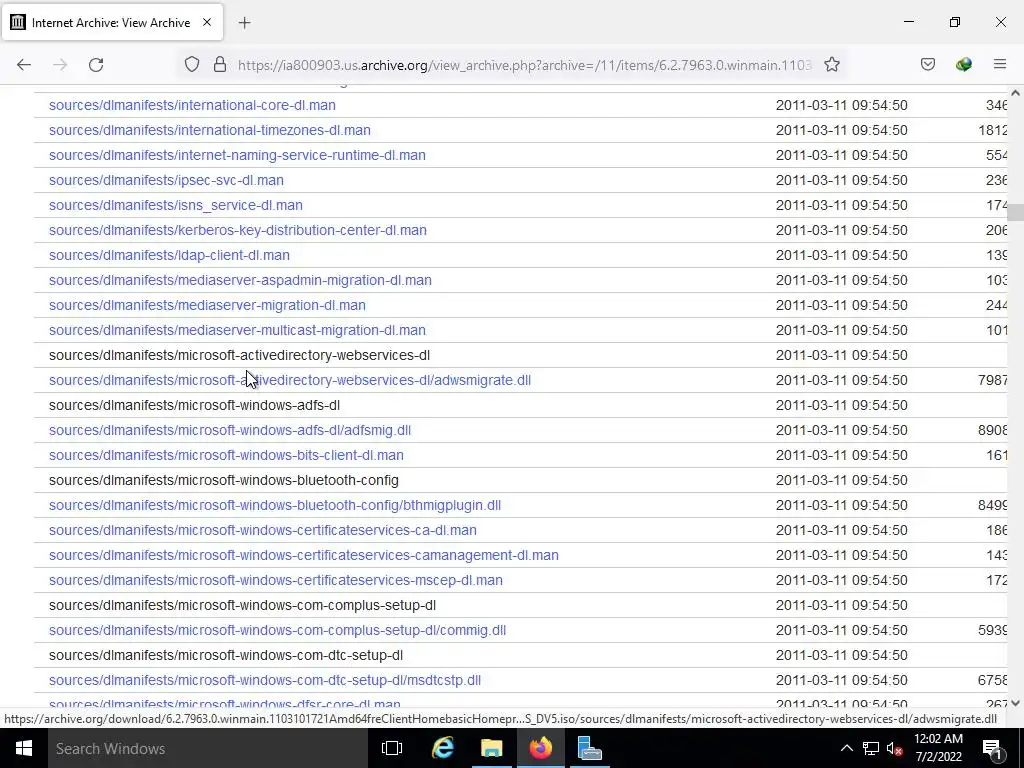Open the adwsmigrate.dll link
The height and width of the screenshot is (768, 1024).
point(290,380)
